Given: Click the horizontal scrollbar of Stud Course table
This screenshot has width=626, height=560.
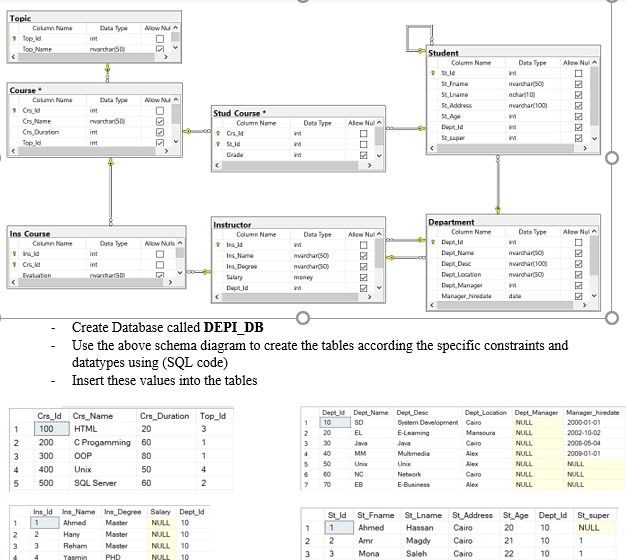Looking at the screenshot, I should [290, 166].
